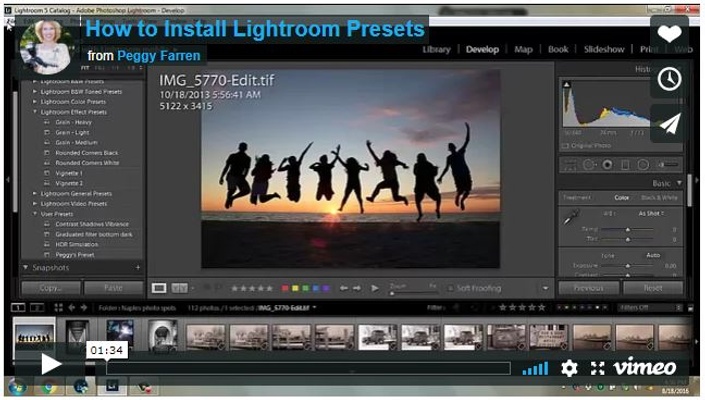Select the Graduated Filter tool
This screenshot has height=400, width=705.
(625, 165)
